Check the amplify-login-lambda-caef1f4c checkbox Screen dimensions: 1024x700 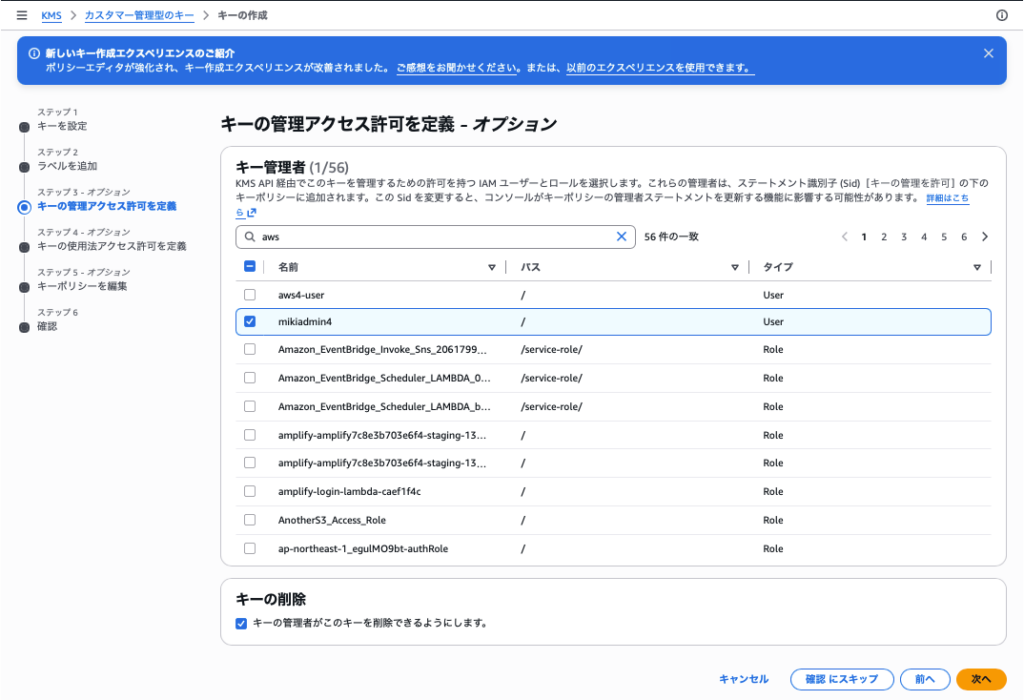coord(249,491)
